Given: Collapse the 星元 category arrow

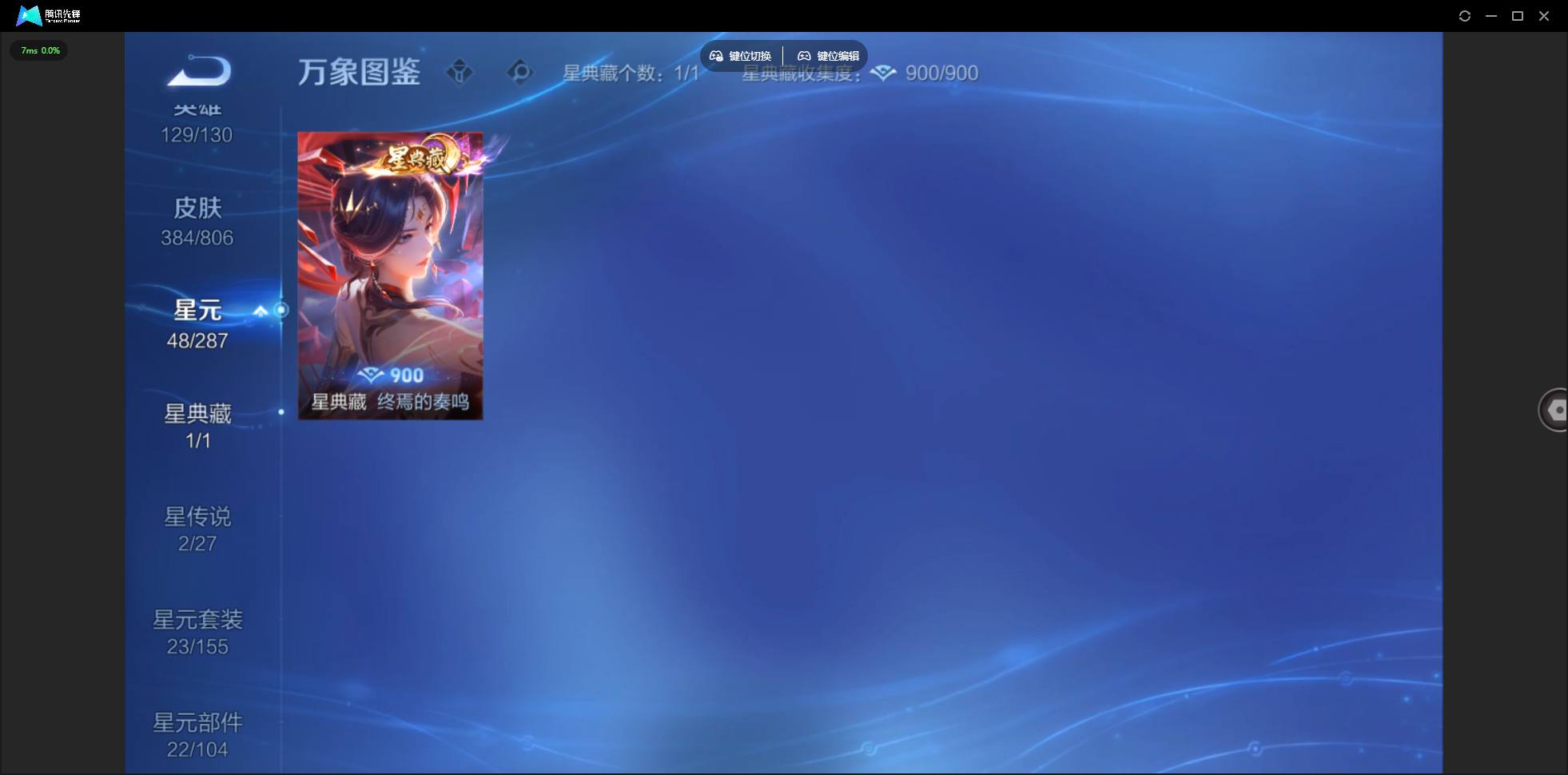Looking at the screenshot, I should (x=261, y=311).
